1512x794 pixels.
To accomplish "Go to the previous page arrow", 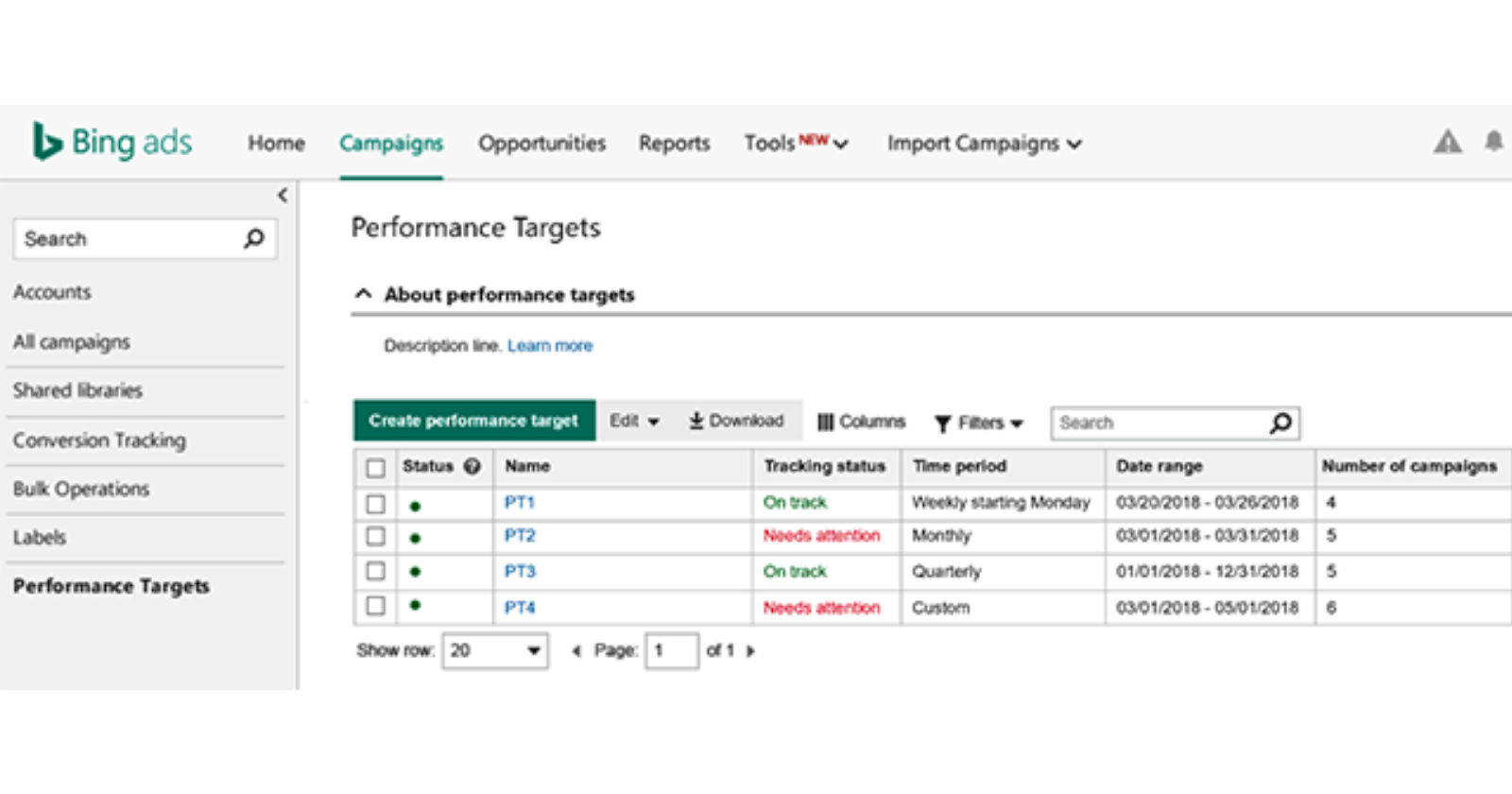I will point(576,651).
